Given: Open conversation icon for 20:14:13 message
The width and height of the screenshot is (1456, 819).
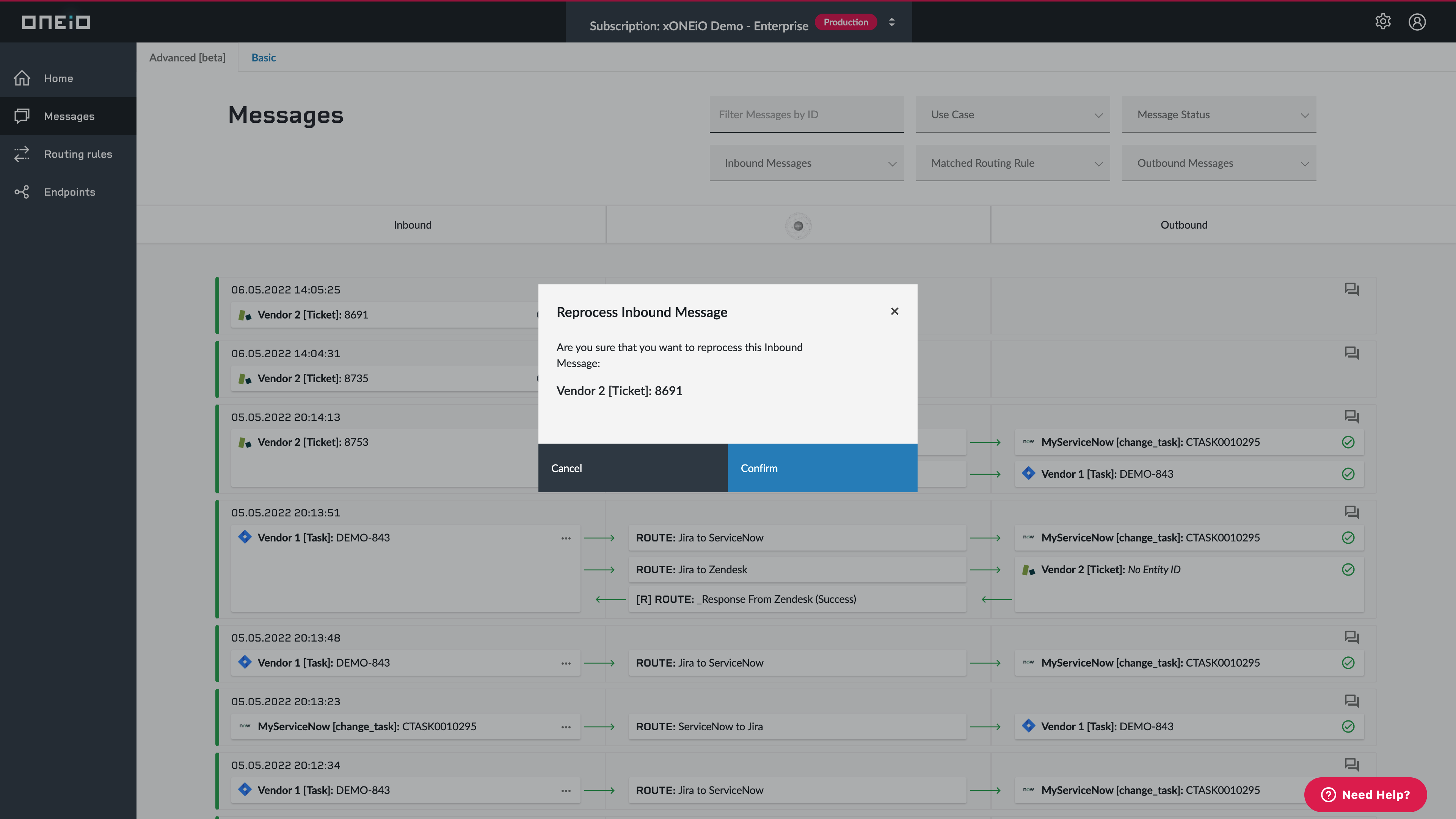Looking at the screenshot, I should pos(1351,417).
